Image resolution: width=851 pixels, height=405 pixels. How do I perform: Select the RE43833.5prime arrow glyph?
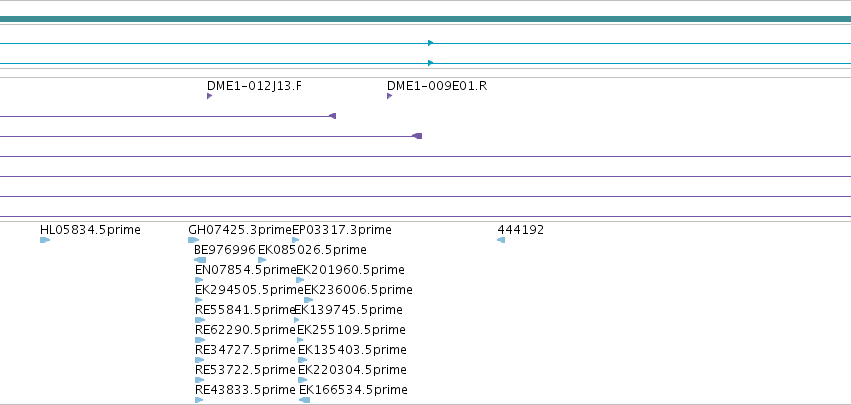(x=199, y=400)
